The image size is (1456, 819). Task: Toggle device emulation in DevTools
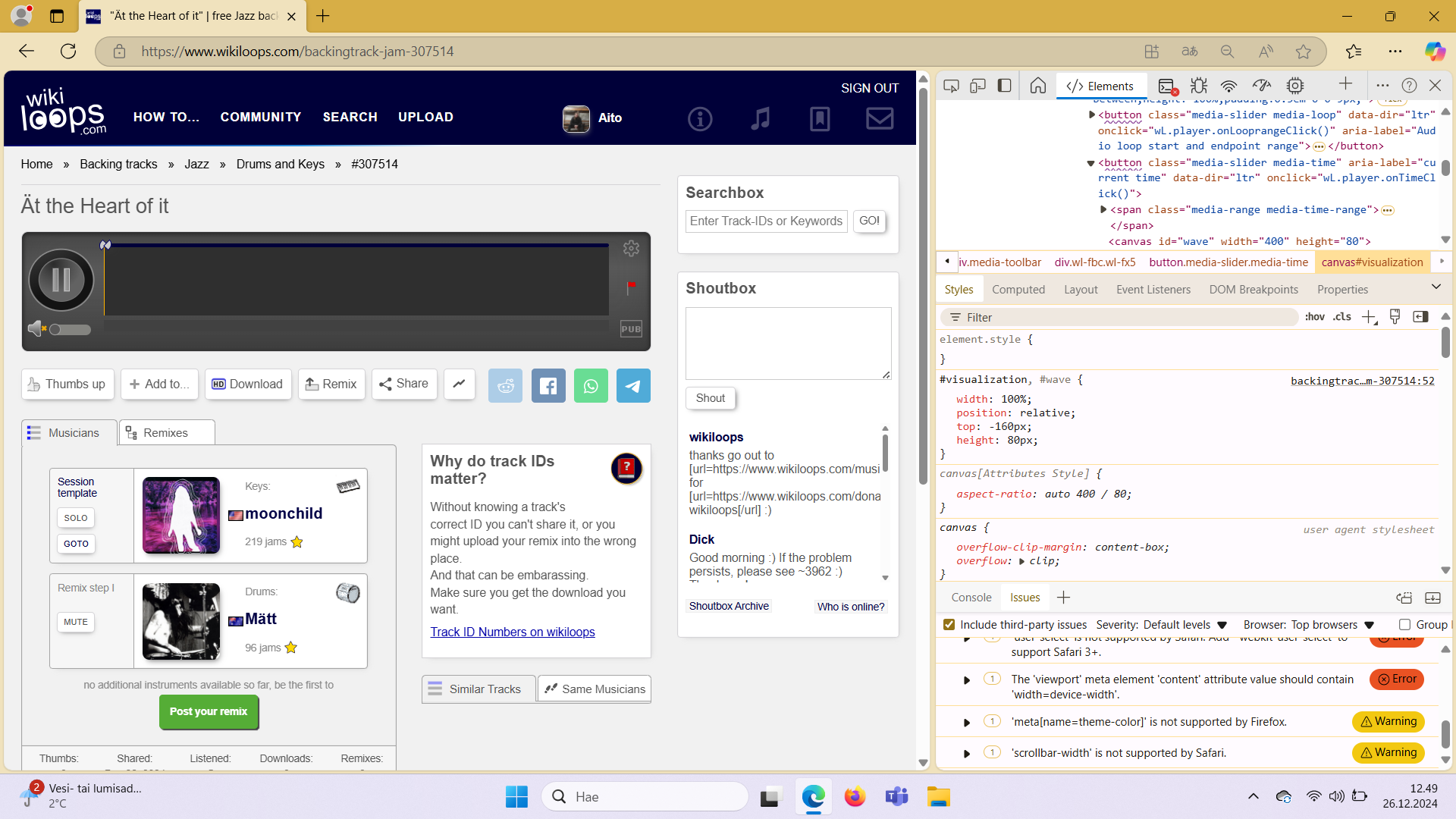977,86
